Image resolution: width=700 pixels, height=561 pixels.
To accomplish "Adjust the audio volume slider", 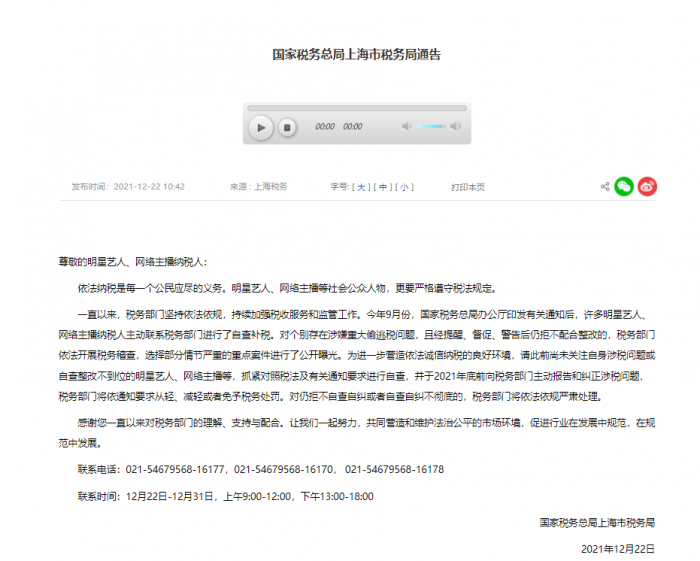I will [x=430, y=126].
